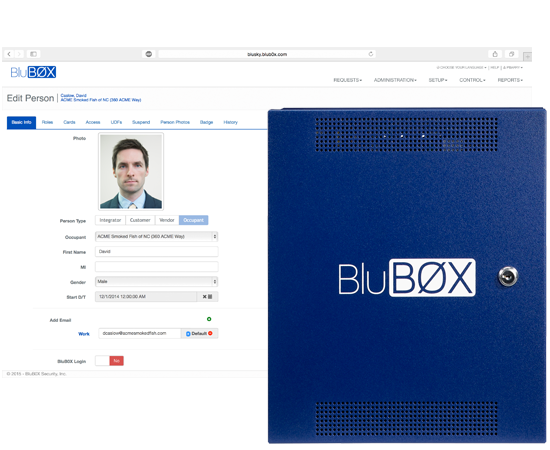The height and width of the screenshot is (450, 550).
Task: Click the person photo thumbnail
Action: (131, 172)
